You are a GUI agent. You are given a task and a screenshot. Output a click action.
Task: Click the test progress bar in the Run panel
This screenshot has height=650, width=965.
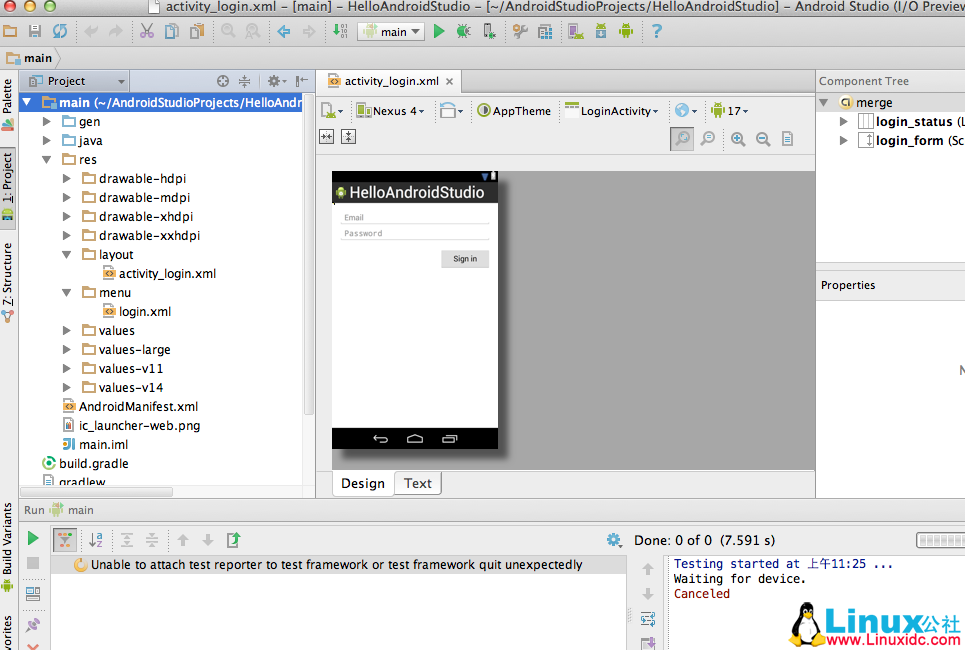(x=940, y=540)
